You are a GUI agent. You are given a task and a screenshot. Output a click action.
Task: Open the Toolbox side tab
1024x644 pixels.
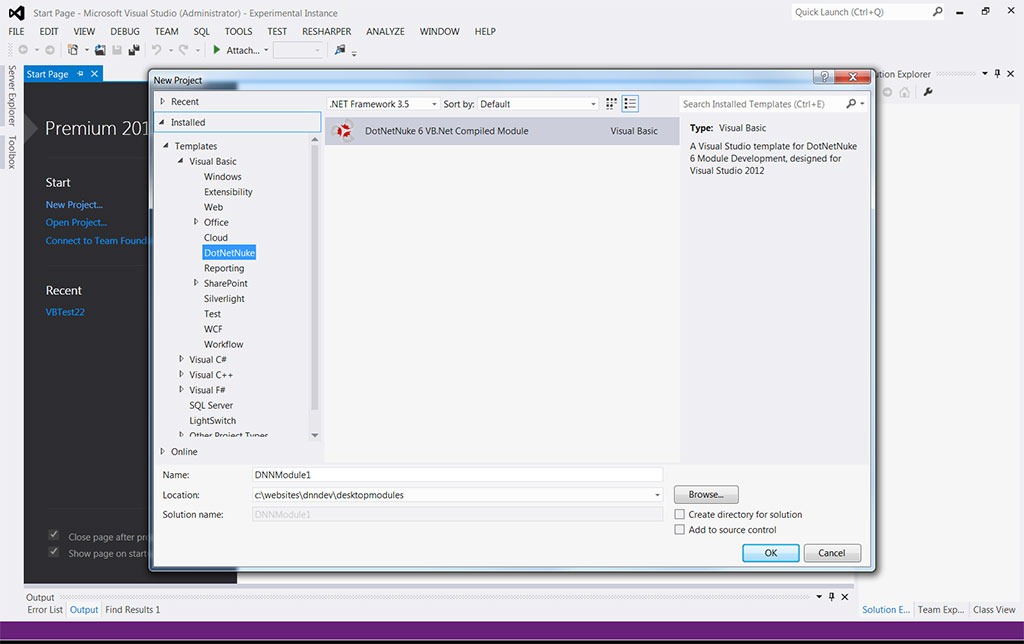[11, 152]
